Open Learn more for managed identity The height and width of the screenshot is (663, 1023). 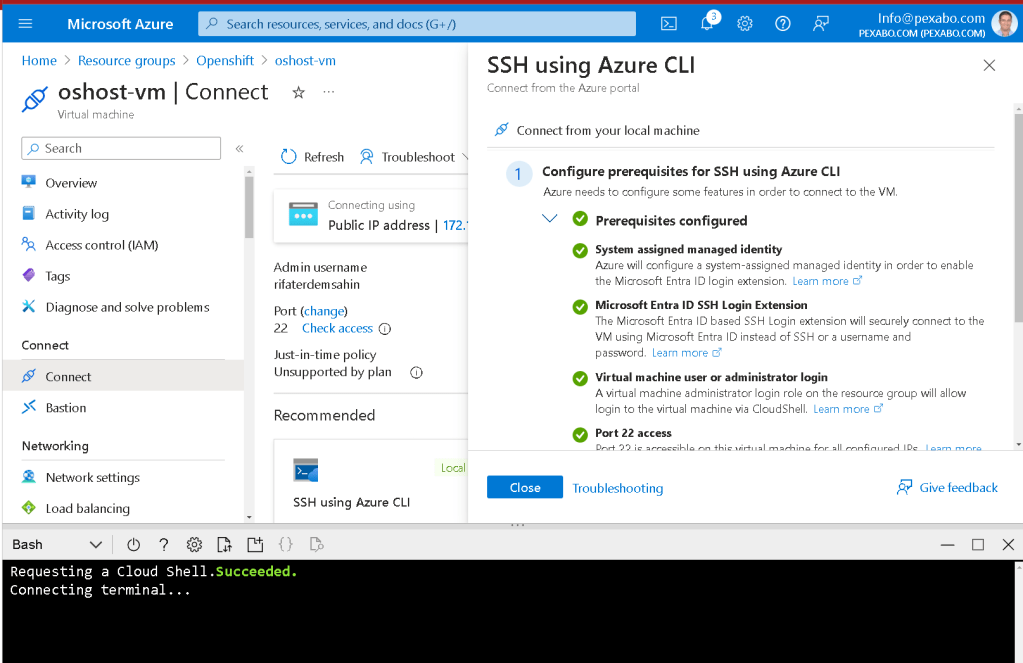click(827, 281)
